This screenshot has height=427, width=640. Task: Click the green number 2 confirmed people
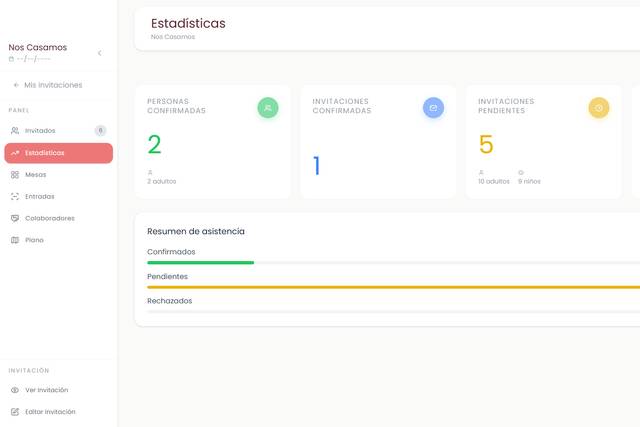[x=154, y=144]
